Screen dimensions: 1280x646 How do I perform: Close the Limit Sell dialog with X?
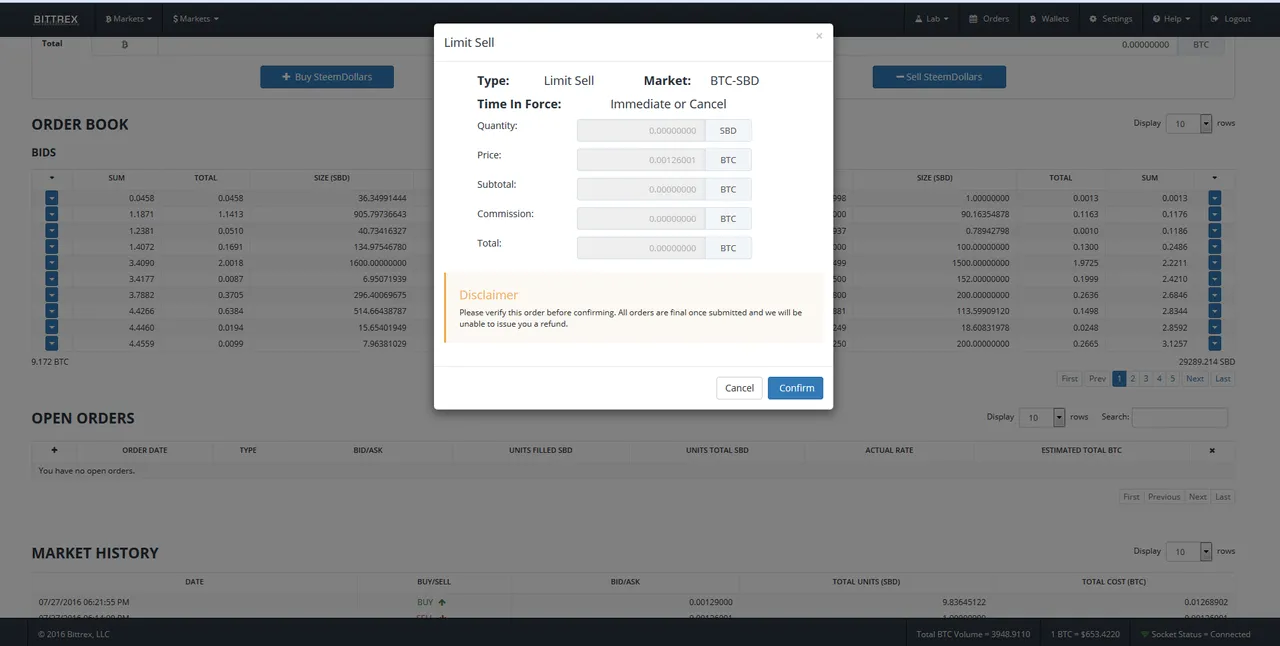(x=819, y=36)
